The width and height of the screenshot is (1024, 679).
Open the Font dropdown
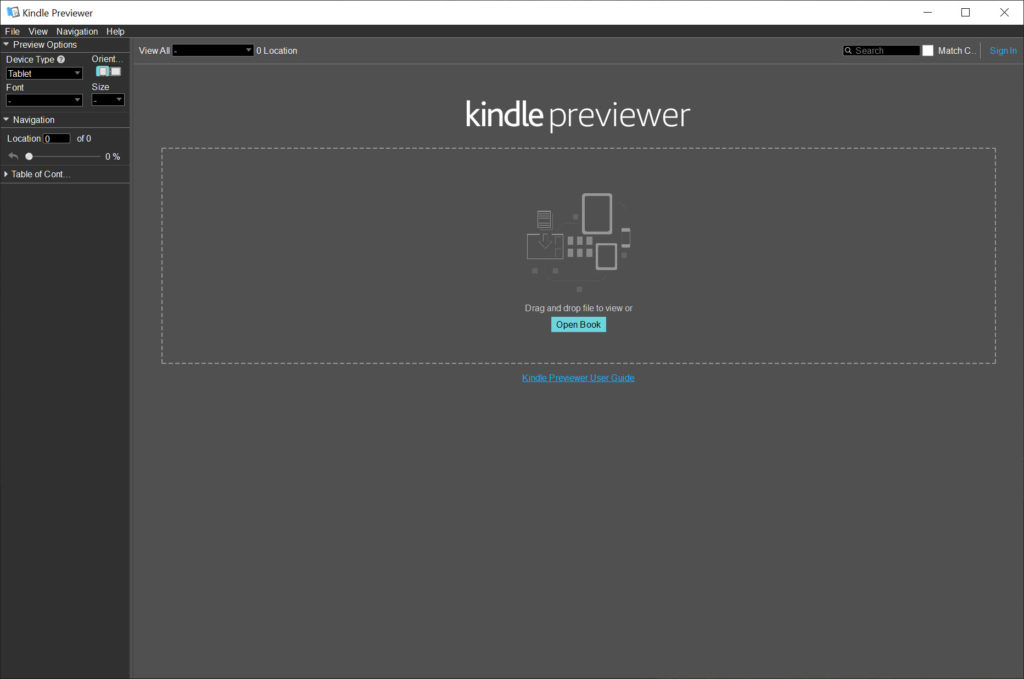44,101
